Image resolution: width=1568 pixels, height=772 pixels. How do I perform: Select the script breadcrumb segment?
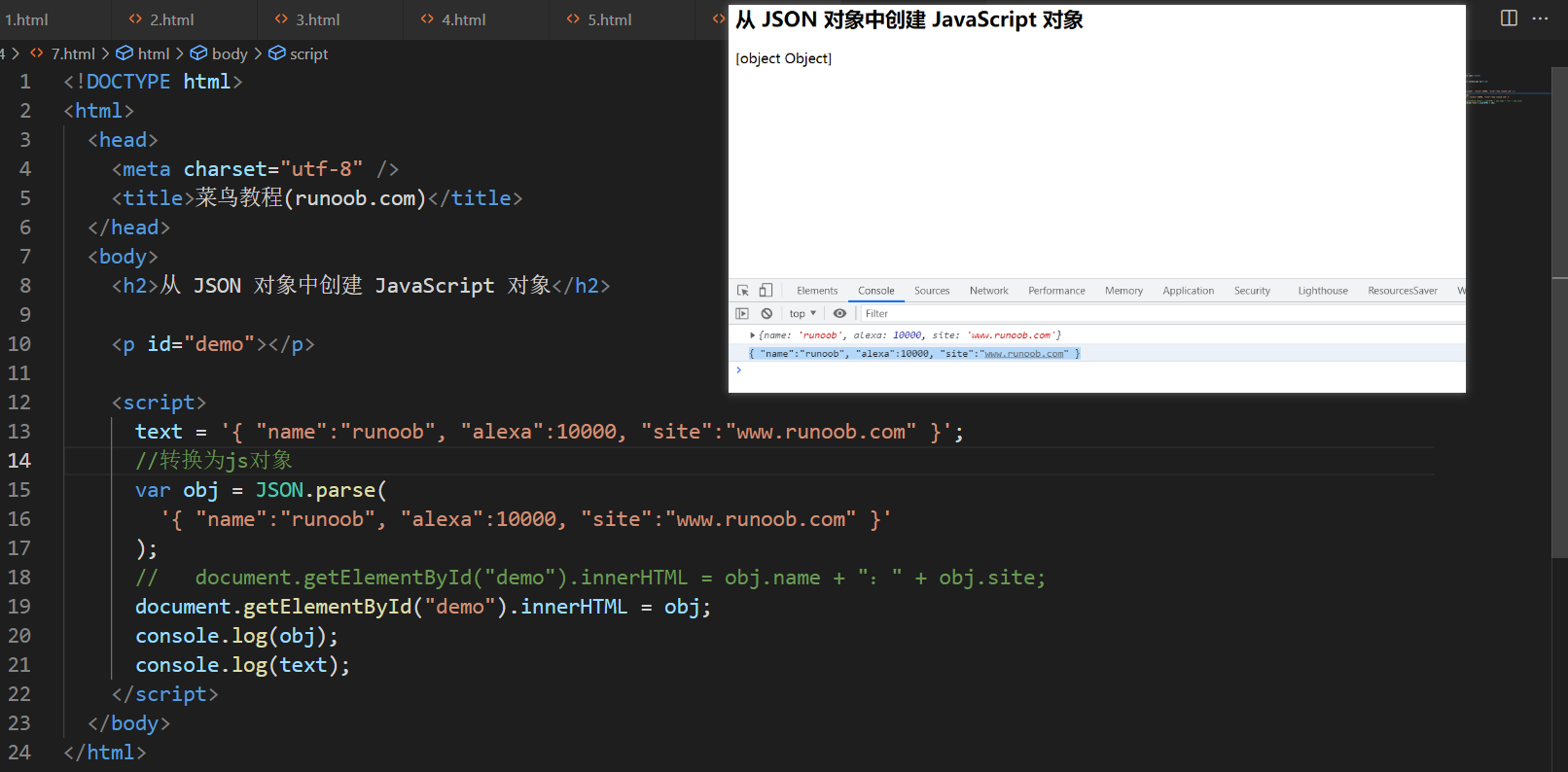point(308,54)
